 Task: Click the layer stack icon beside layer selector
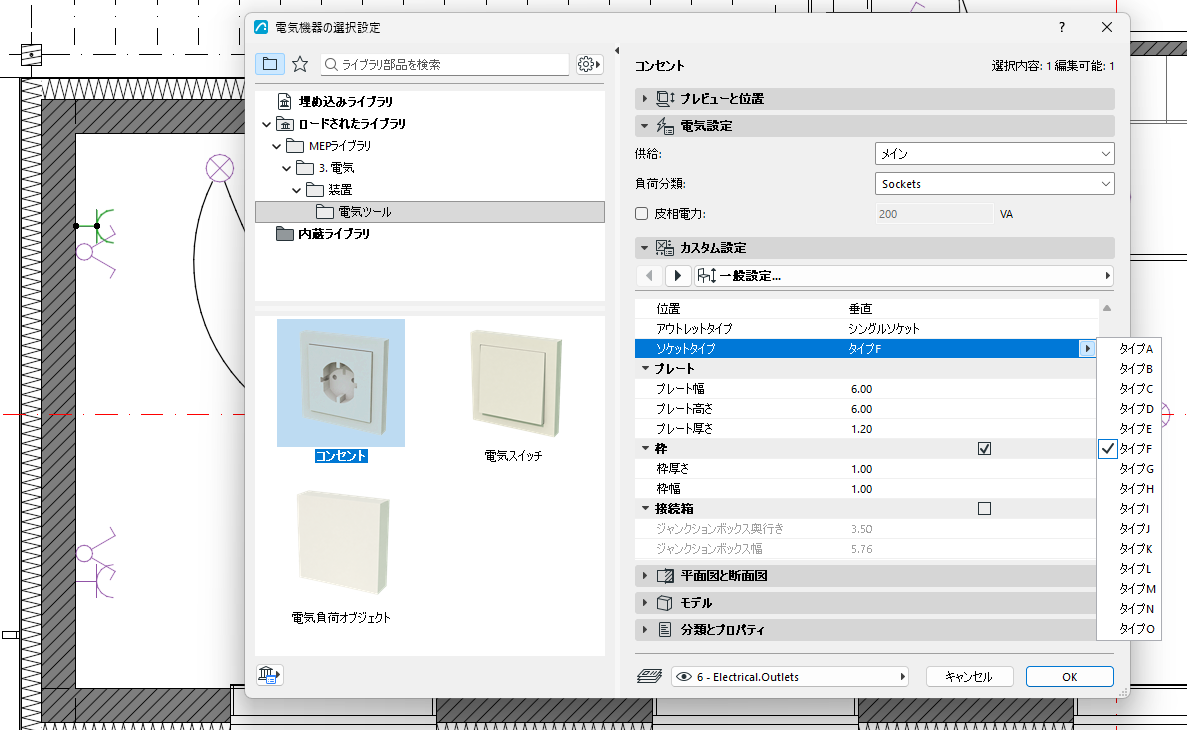[x=650, y=676]
